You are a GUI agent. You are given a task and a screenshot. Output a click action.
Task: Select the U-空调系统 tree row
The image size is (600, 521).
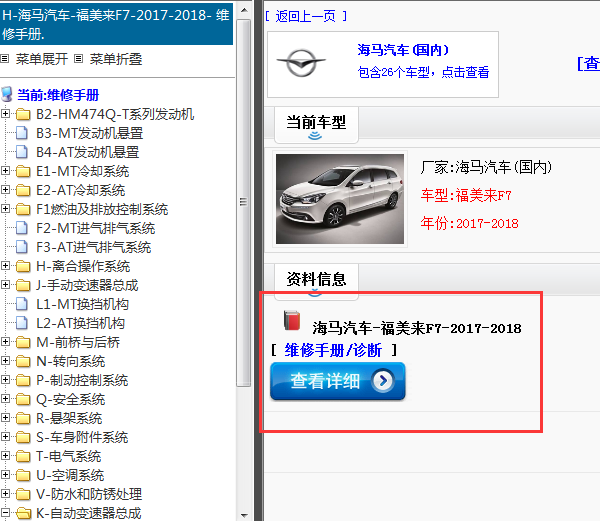tap(70, 475)
